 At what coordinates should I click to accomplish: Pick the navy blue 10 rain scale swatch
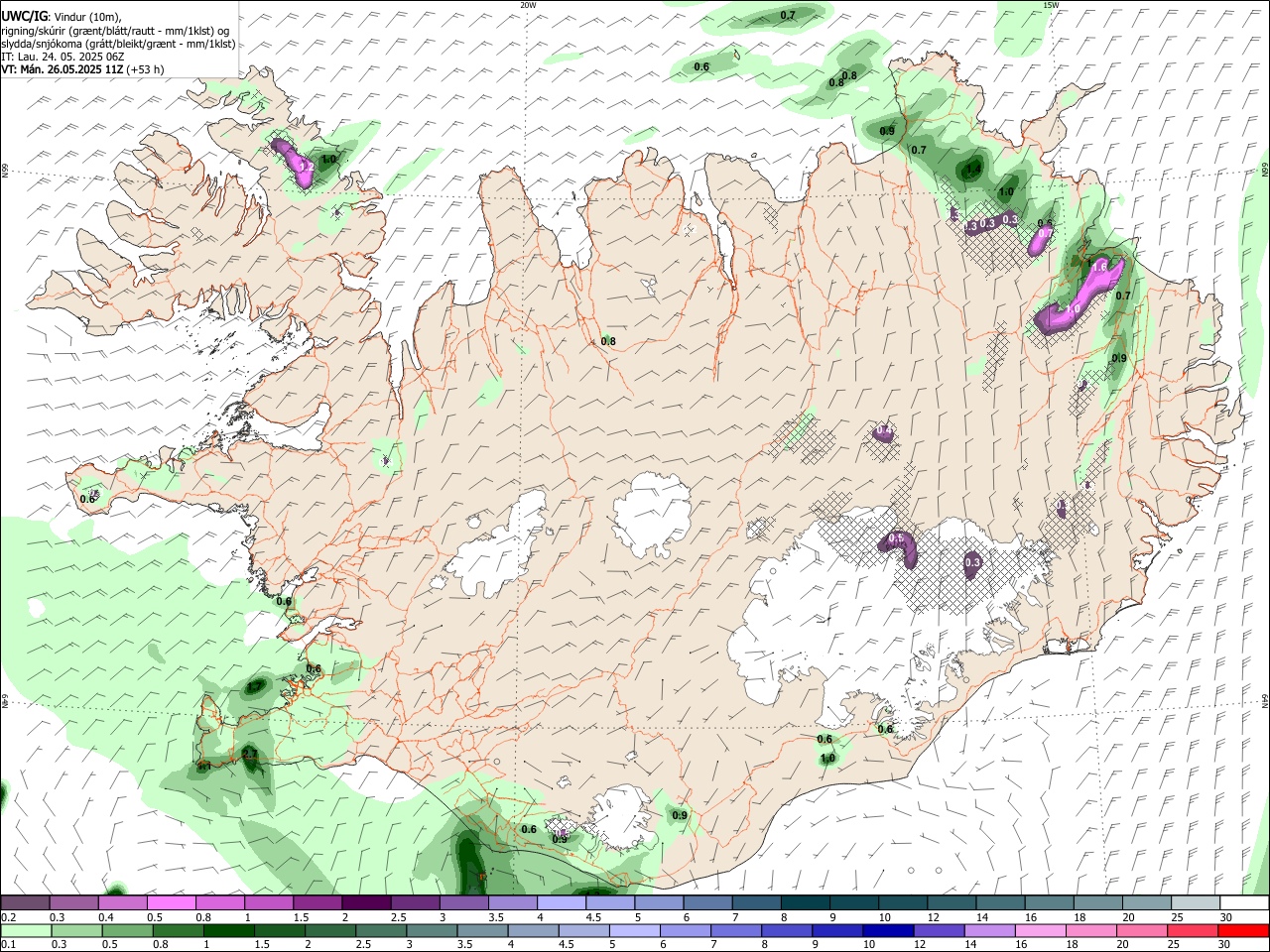point(889,931)
